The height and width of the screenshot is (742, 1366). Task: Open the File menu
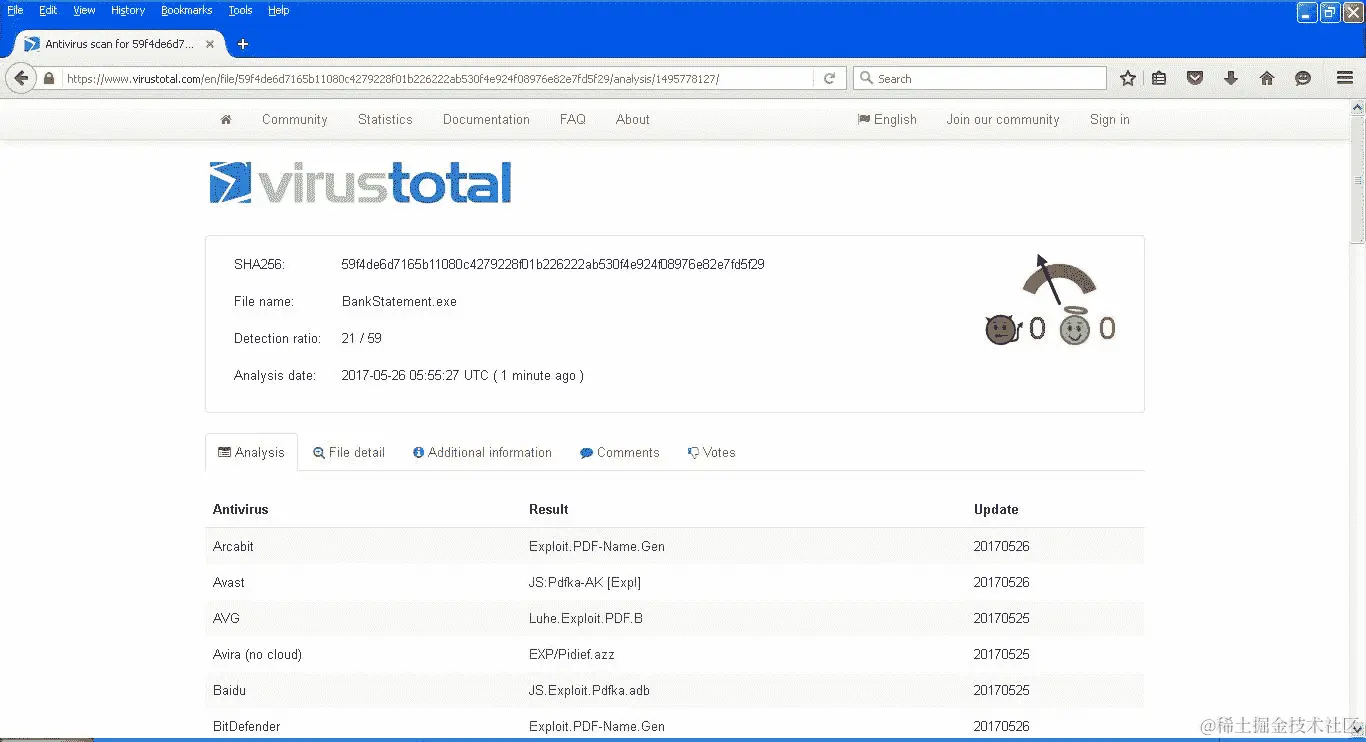(x=15, y=10)
